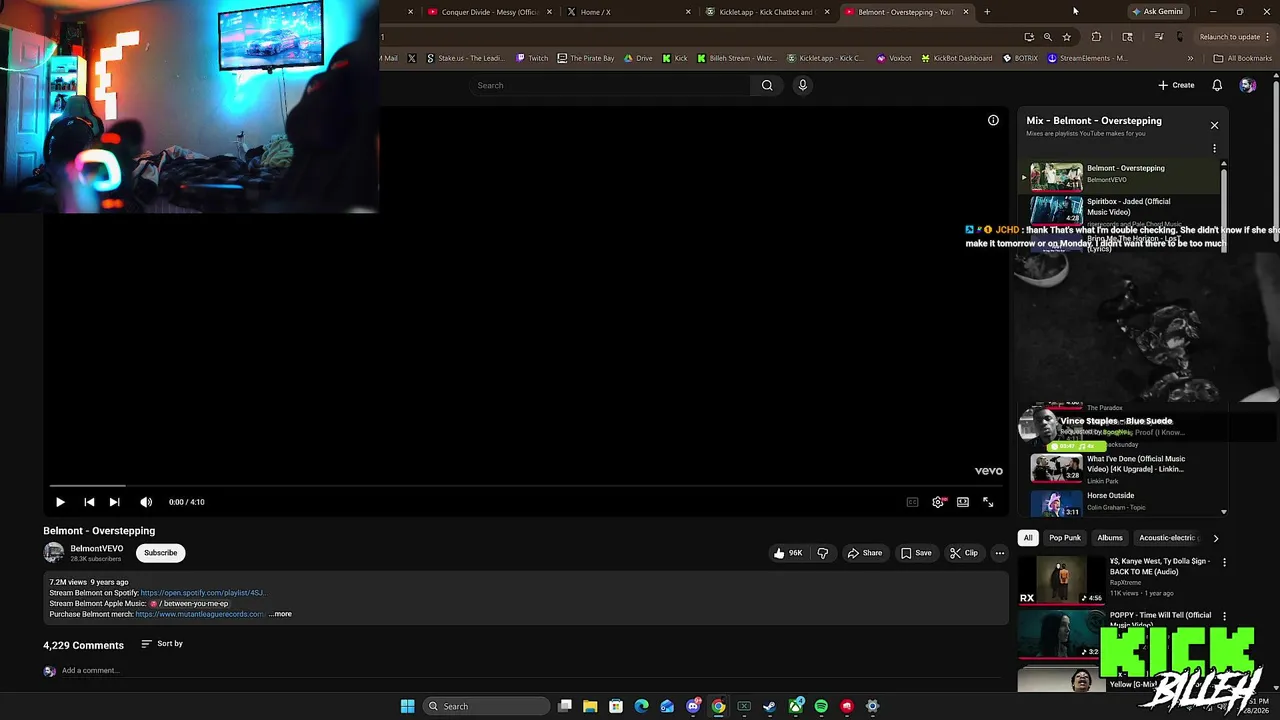
Task: Play Linkin Park What I've Done
Action: tap(1121, 468)
